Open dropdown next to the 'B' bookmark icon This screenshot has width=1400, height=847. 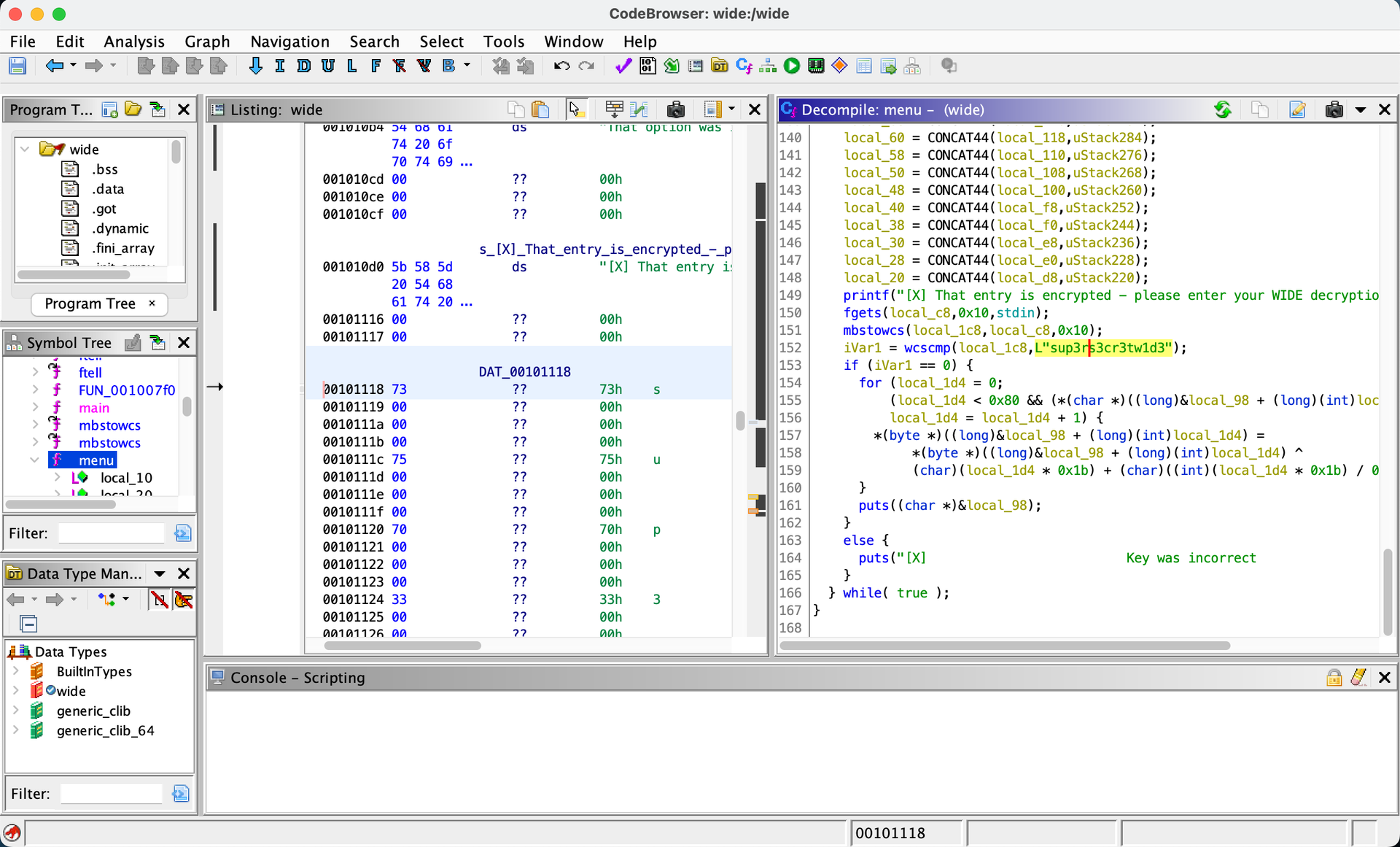tap(467, 66)
